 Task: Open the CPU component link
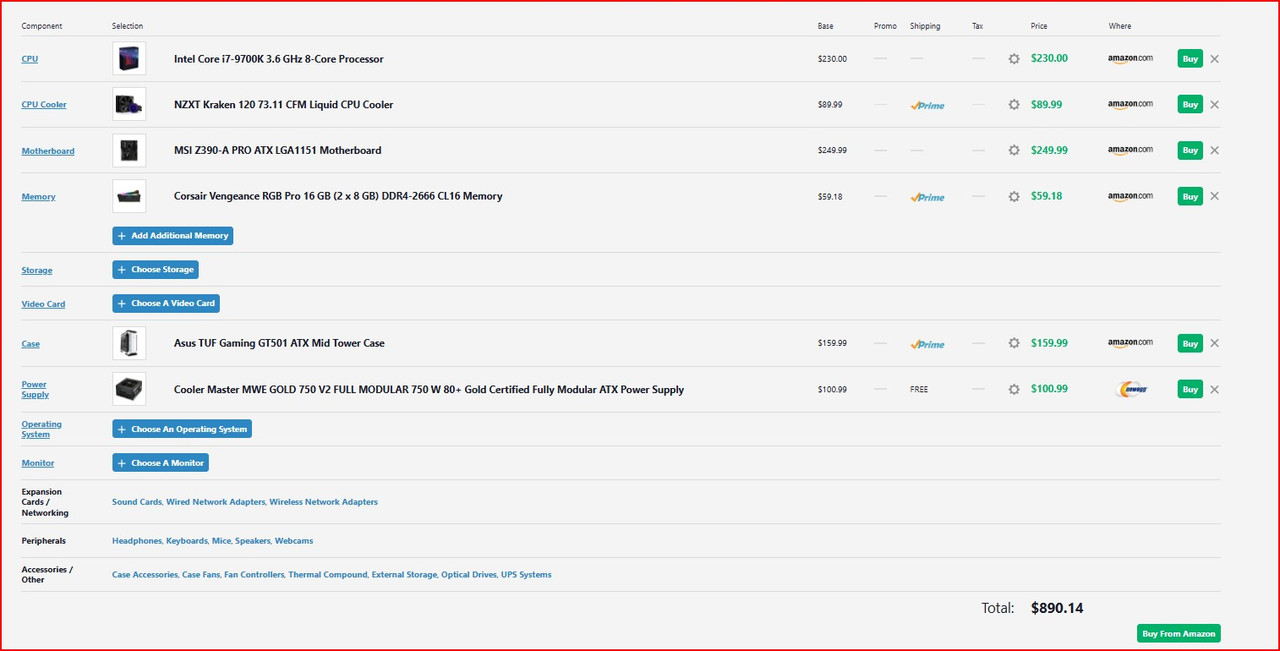tap(30, 59)
